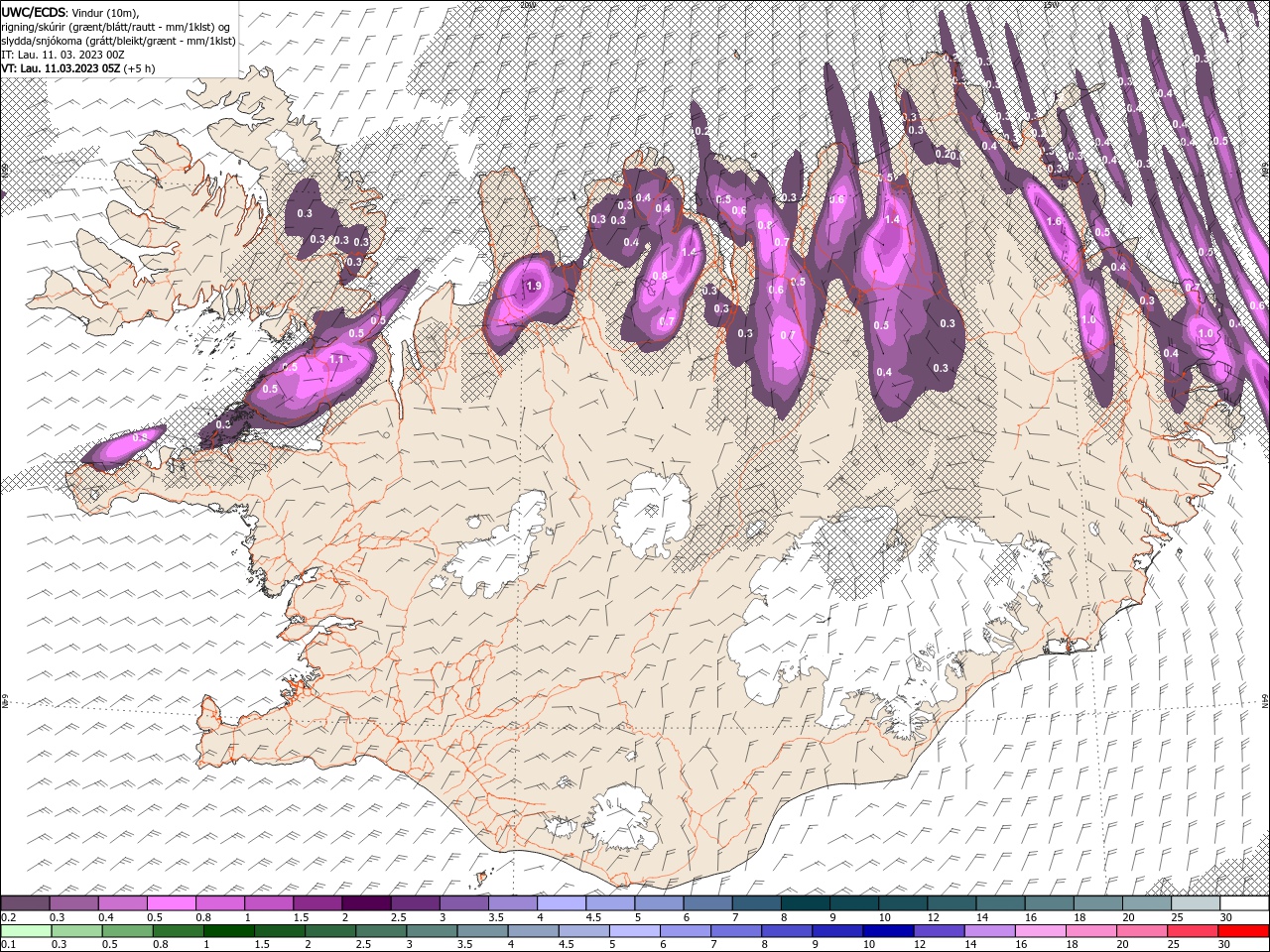Click the 'IT: Lau. 11. 03. 2023 00Z' line
The height and width of the screenshot is (952, 1270).
pos(63,55)
